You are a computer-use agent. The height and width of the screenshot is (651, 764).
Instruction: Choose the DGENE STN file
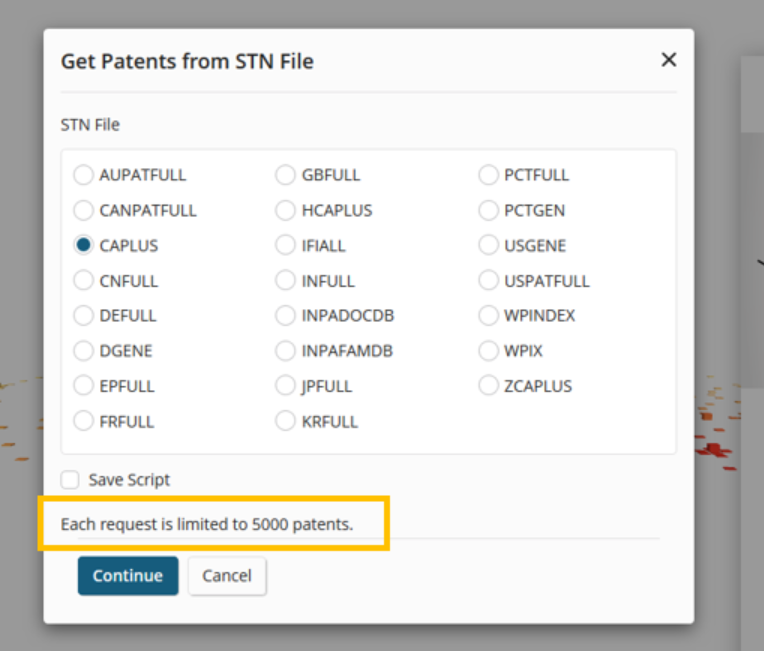(83, 351)
